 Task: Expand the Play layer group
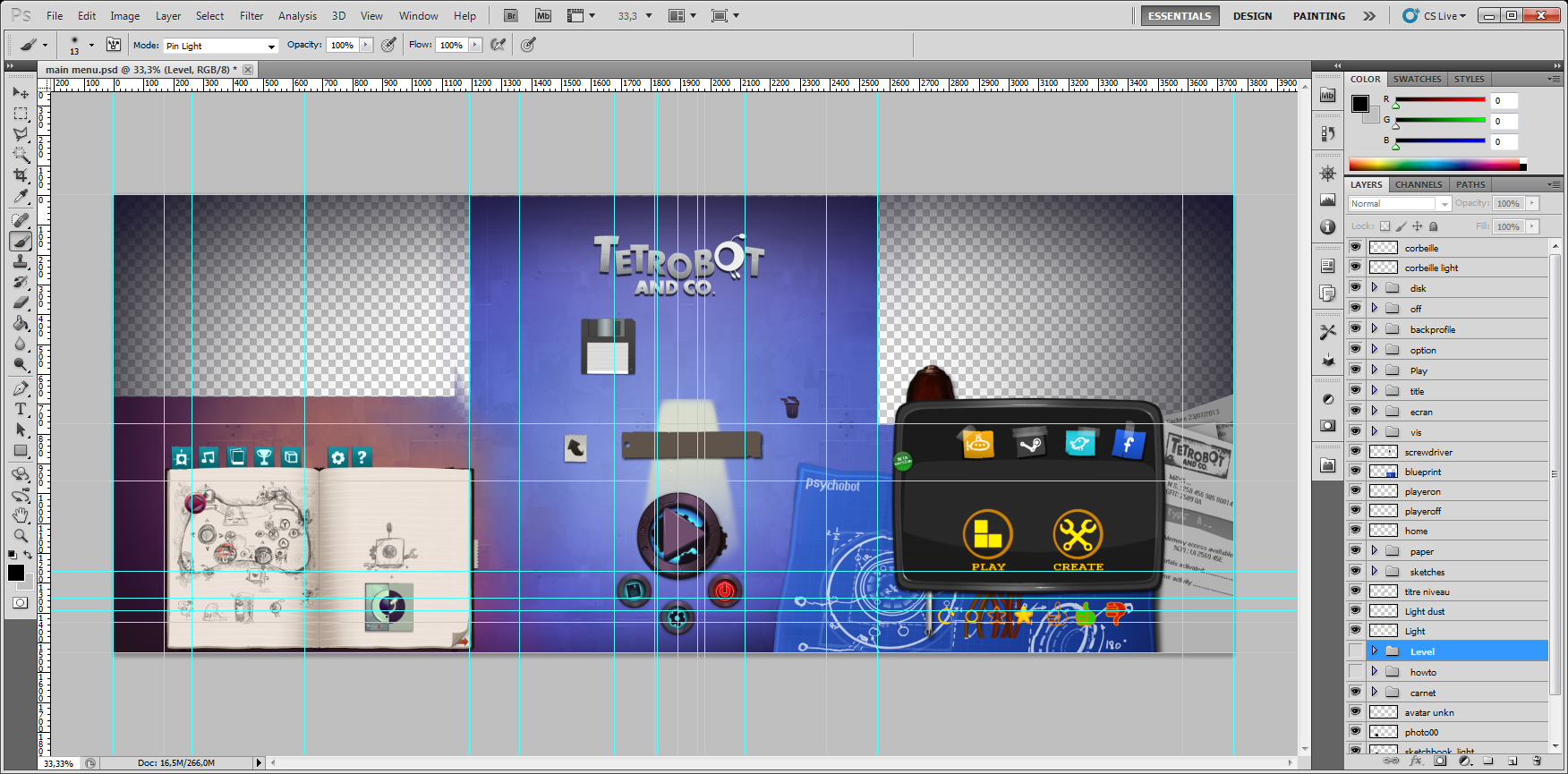[x=1375, y=370]
